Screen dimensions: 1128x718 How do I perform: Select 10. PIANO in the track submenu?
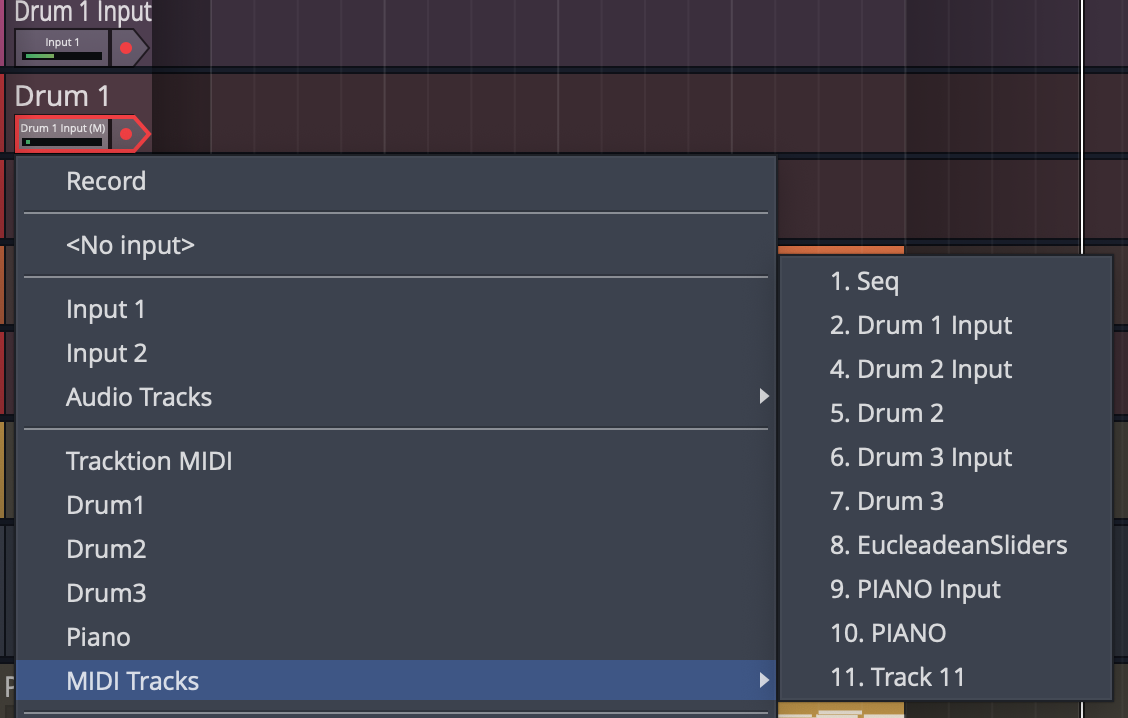click(x=888, y=633)
